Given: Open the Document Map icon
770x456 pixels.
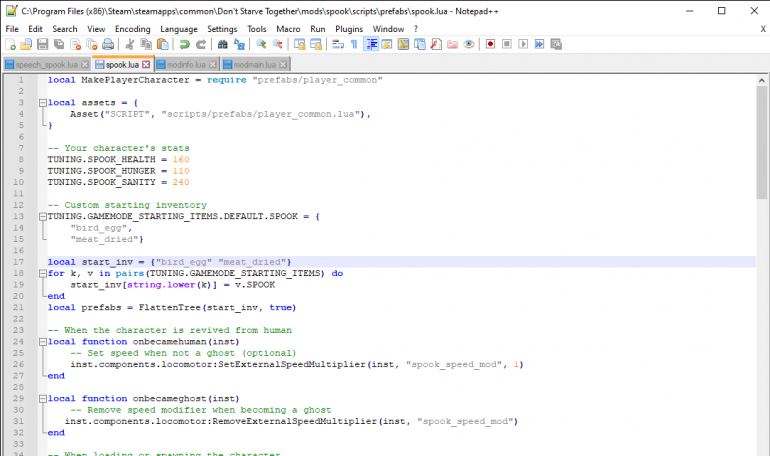Looking at the screenshot, I should tap(403, 45).
